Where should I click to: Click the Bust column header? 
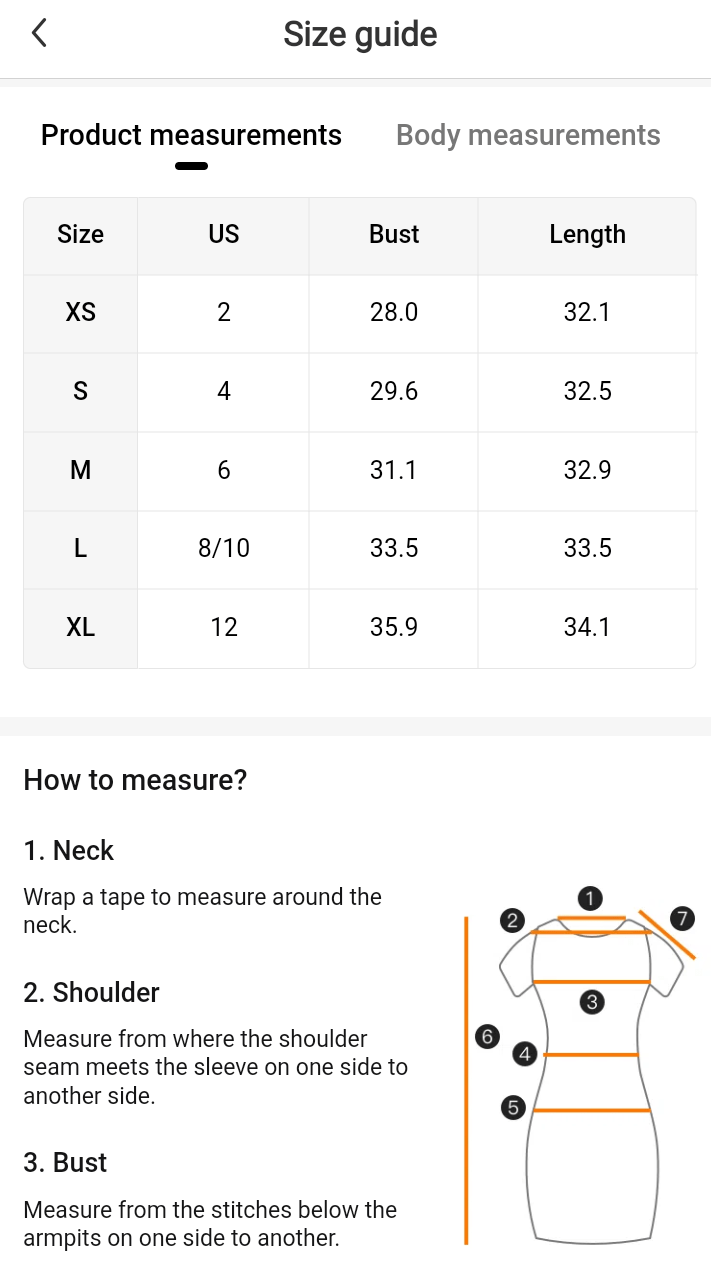(x=394, y=235)
